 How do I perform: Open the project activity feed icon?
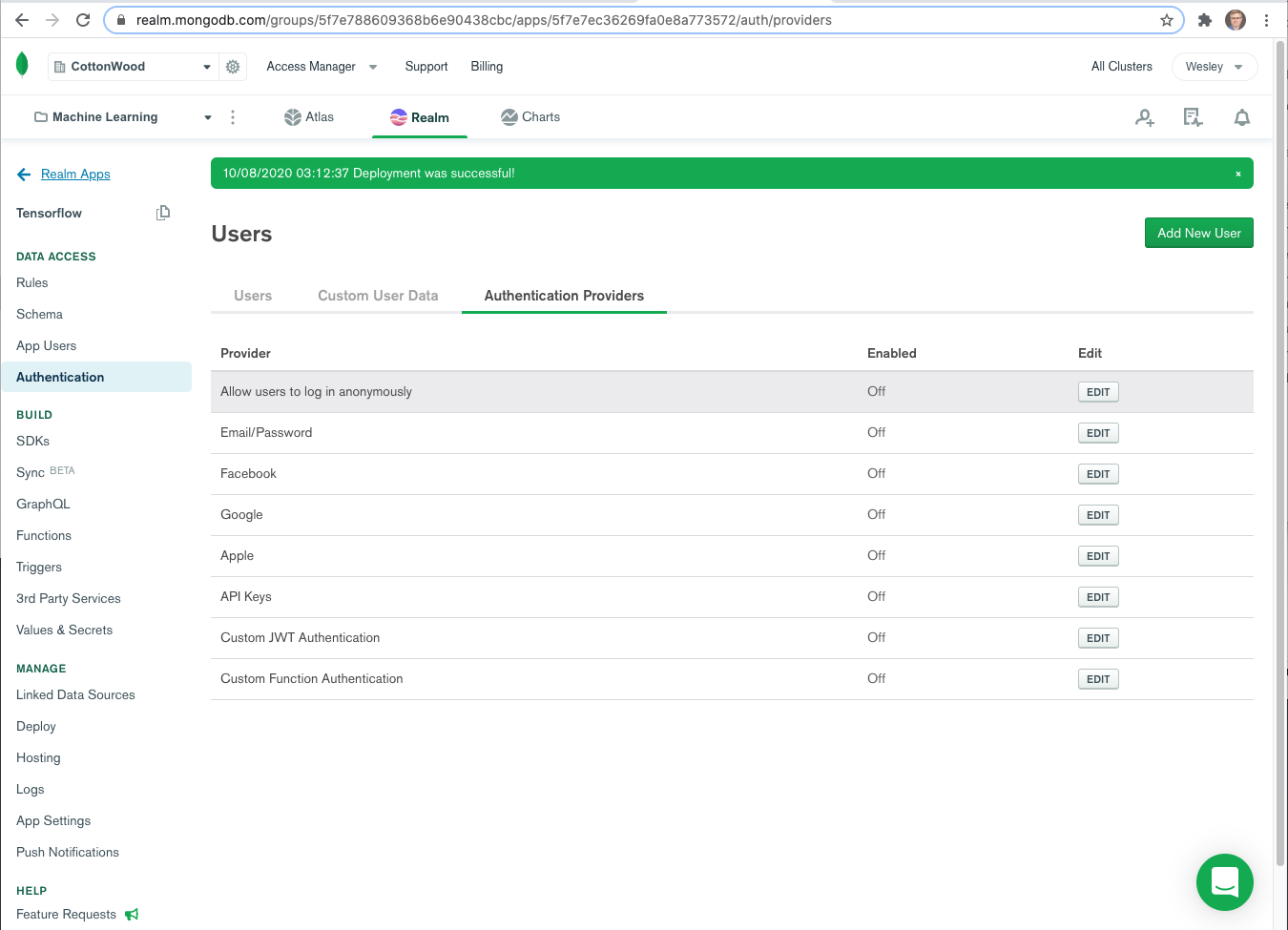point(1193,117)
